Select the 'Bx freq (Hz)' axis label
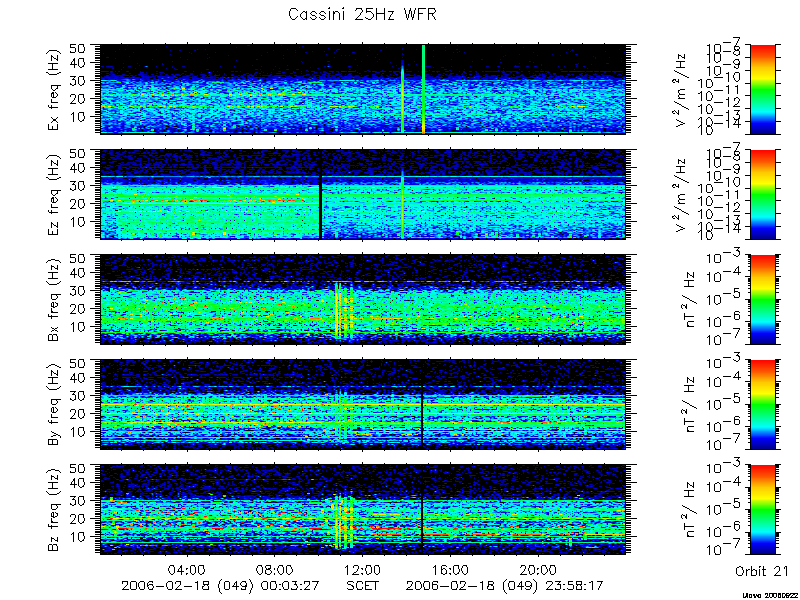The width and height of the screenshot is (800, 600). tap(55, 299)
